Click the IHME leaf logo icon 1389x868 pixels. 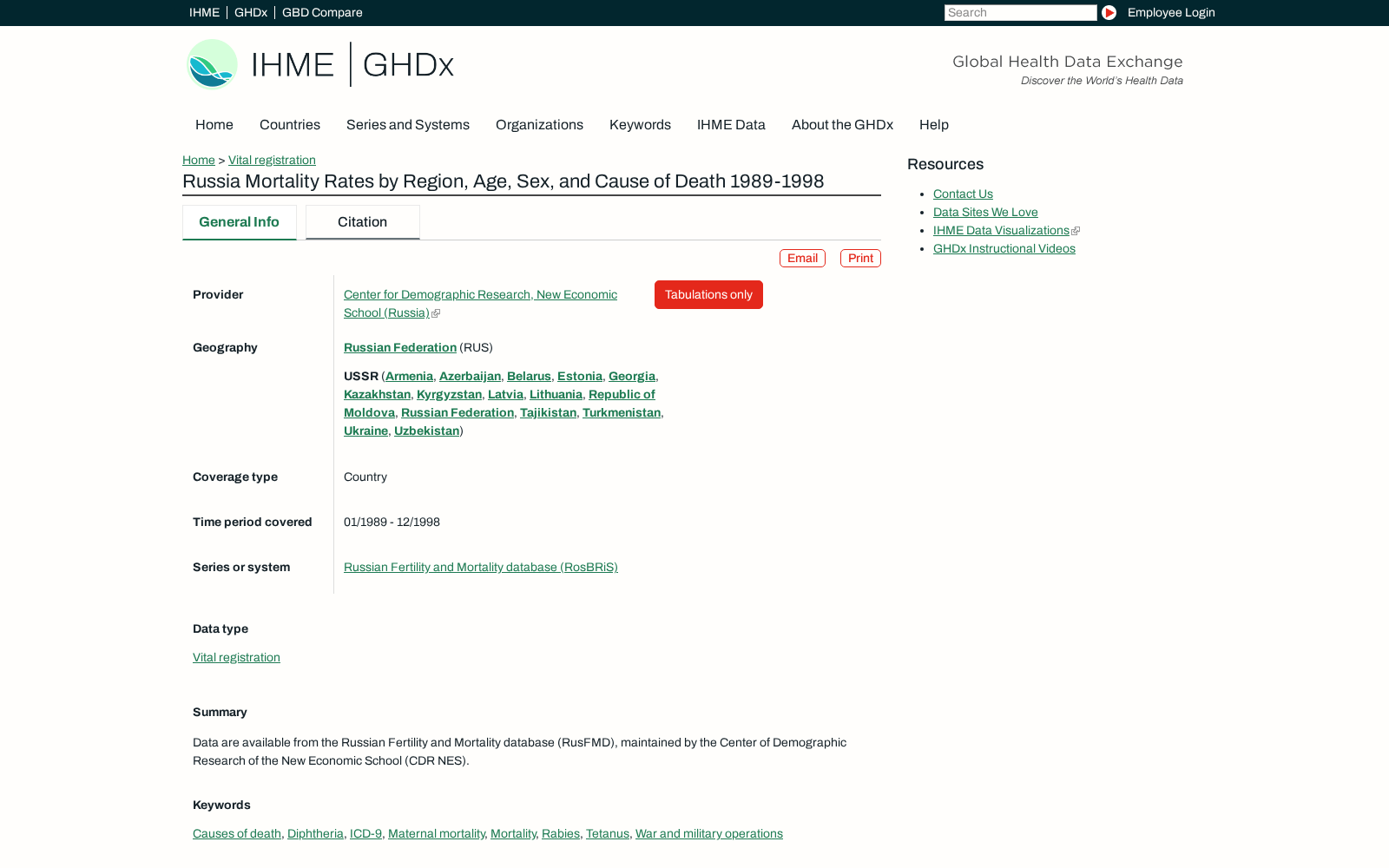pos(213,64)
